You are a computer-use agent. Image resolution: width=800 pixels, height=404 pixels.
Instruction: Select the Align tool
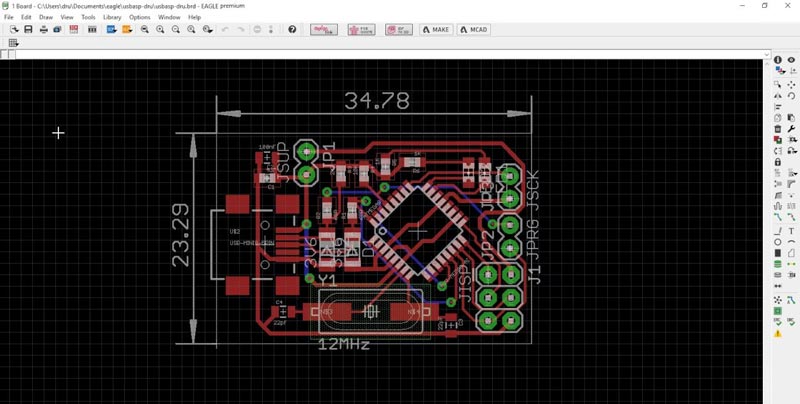click(778, 107)
